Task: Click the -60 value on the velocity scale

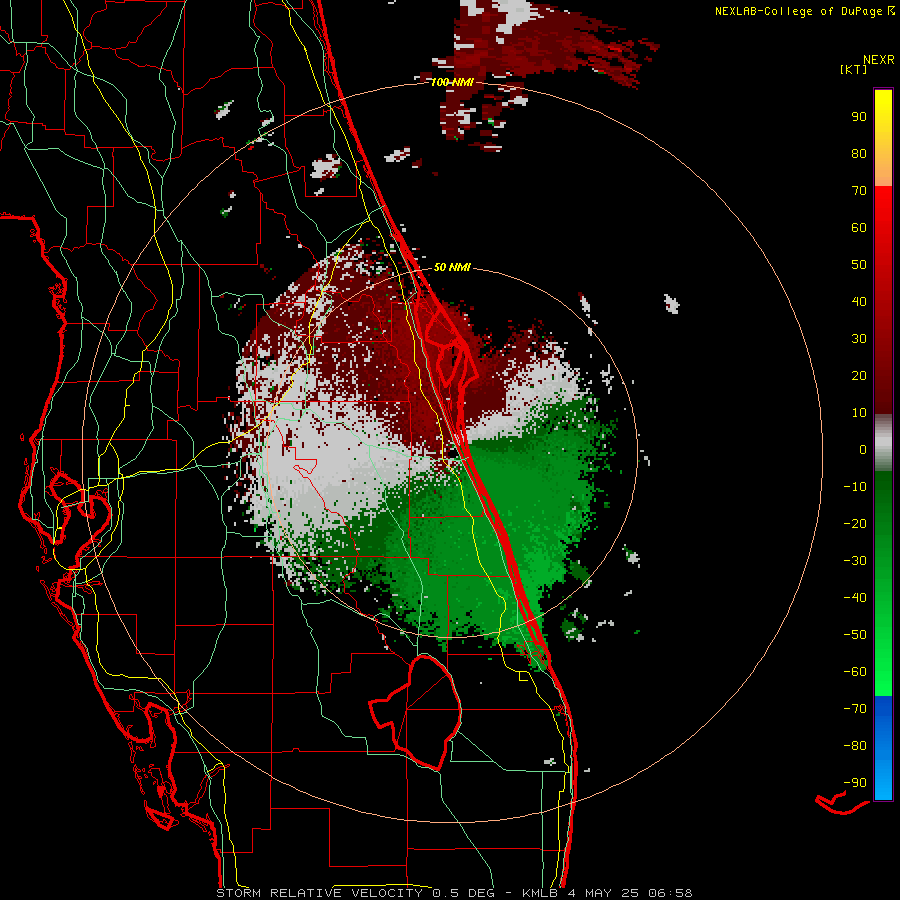Action: (855, 672)
